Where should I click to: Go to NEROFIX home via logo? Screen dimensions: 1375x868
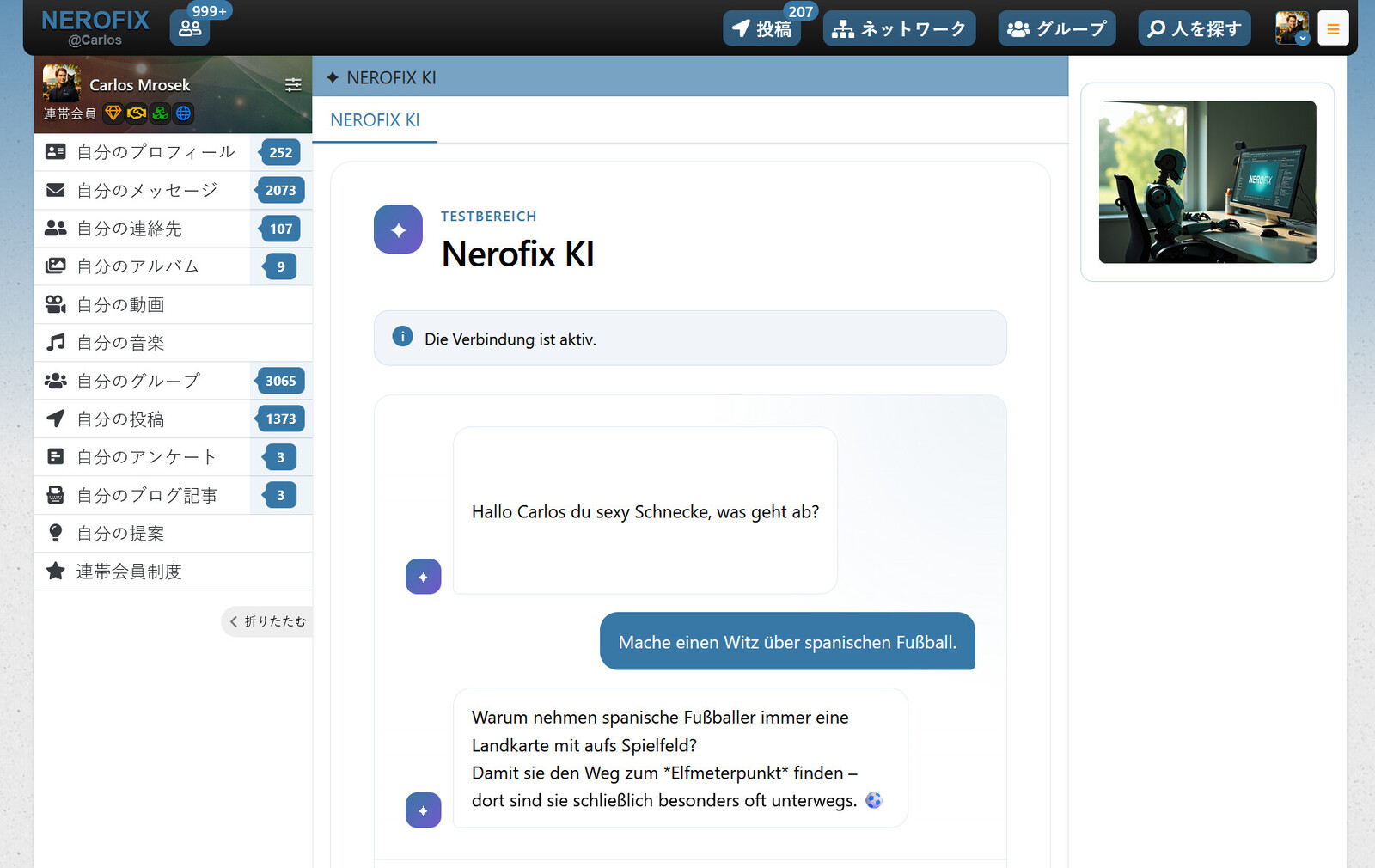95,21
